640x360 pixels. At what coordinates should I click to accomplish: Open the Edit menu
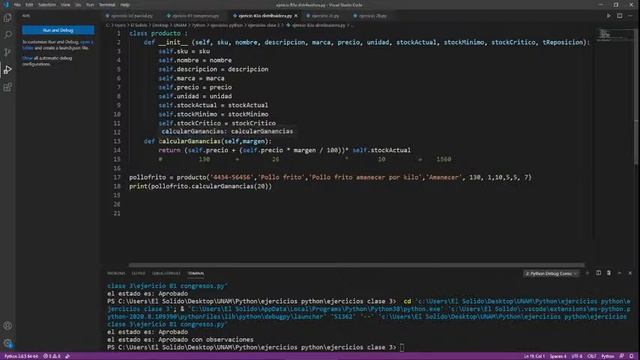[x=29, y=5]
